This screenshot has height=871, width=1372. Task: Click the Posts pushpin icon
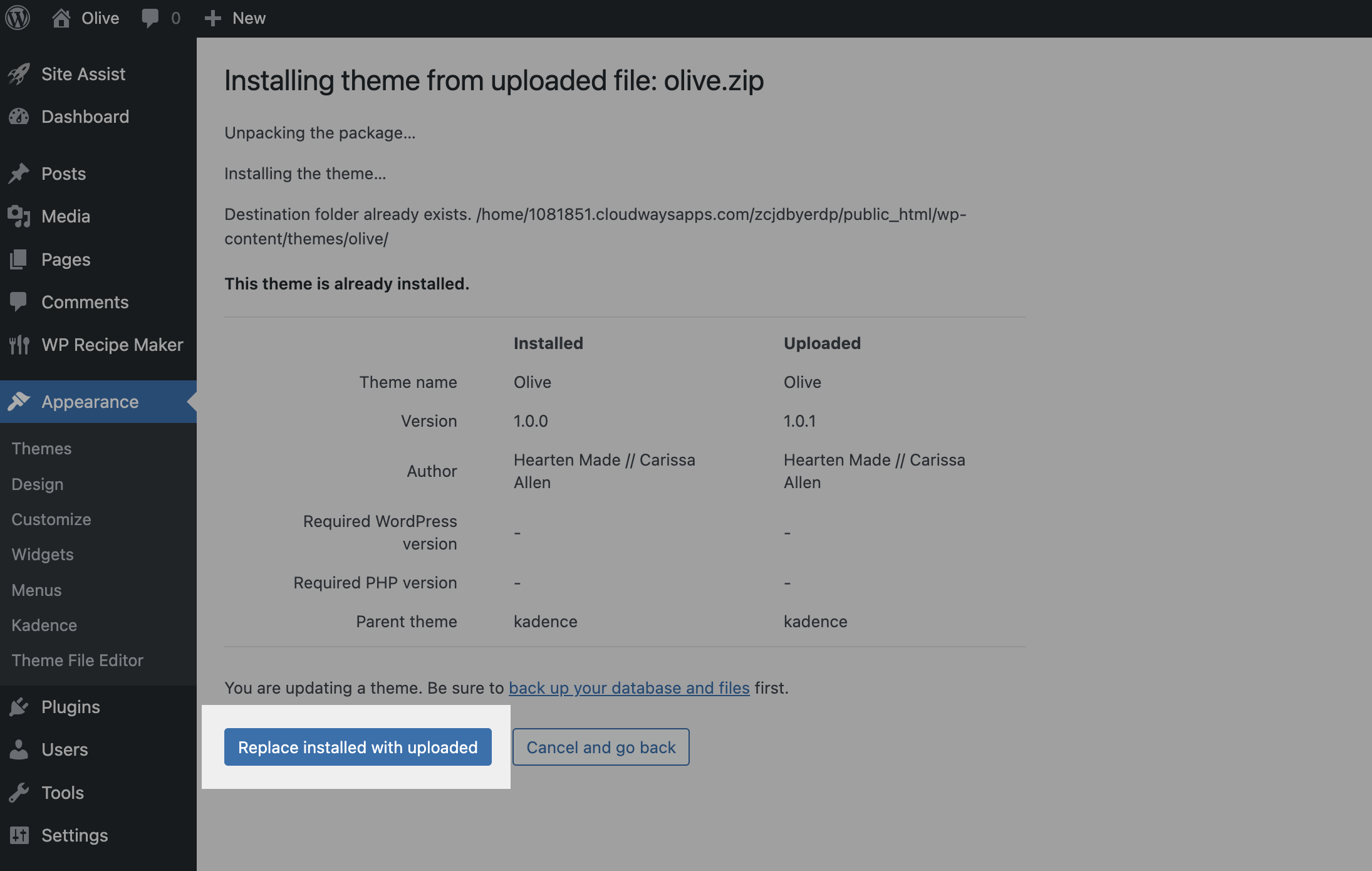click(19, 174)
